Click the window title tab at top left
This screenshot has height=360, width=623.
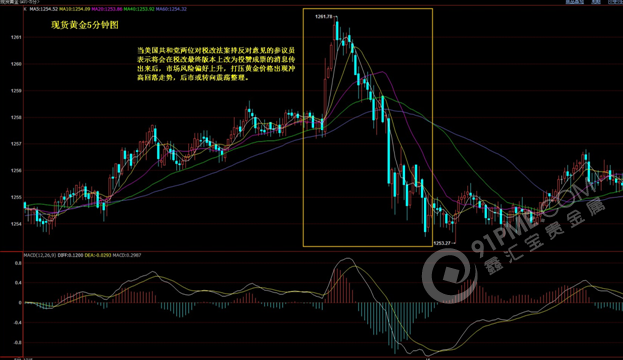point(20,2)
